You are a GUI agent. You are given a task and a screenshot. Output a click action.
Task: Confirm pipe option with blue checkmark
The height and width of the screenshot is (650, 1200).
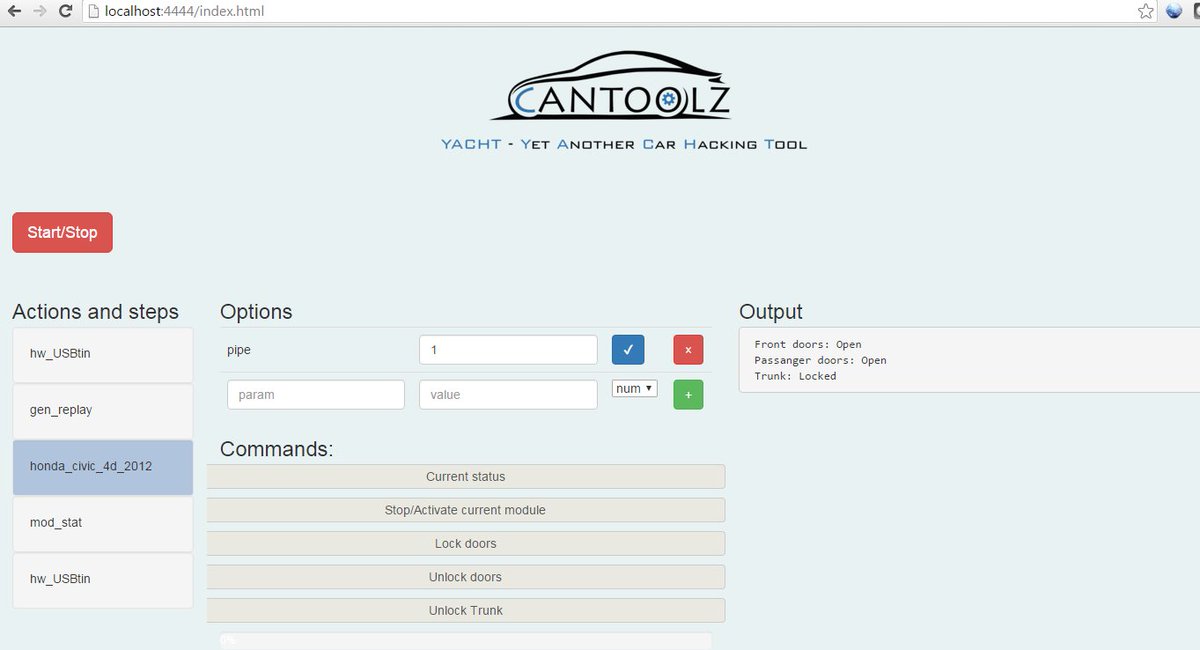628,350
